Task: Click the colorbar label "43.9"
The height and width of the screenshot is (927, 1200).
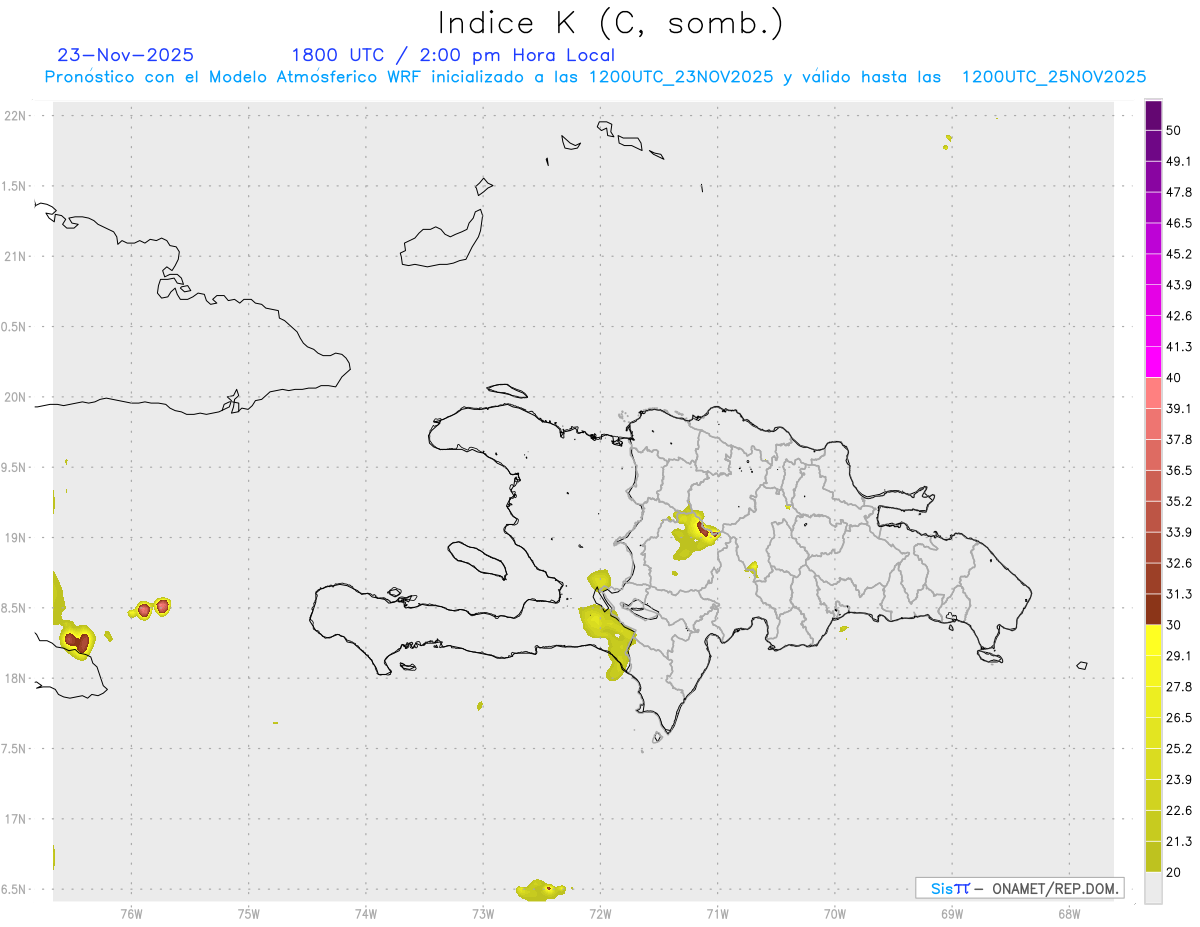Action: pyautogui.click(x=1179, y=285)
